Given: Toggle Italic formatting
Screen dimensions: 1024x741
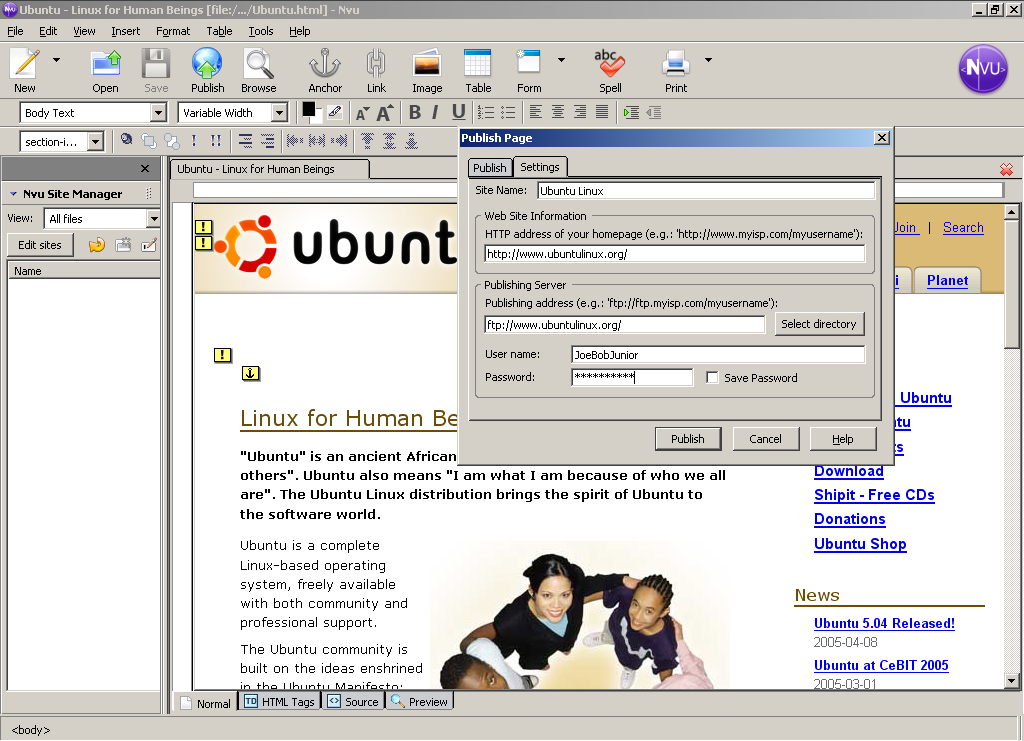Looking at the screenshot, I should pos(436,112).
